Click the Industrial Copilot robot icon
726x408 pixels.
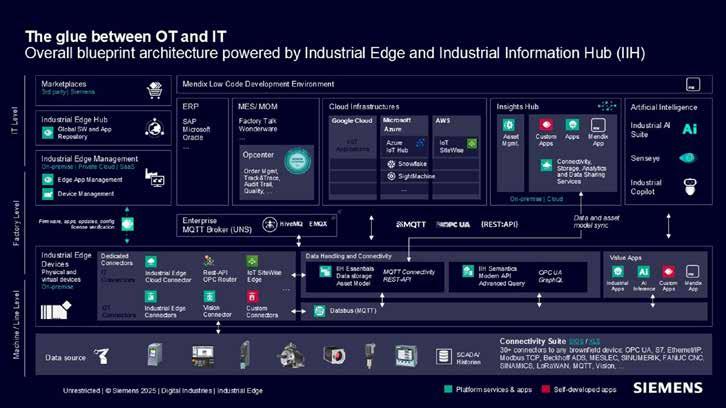click(690, 187)
